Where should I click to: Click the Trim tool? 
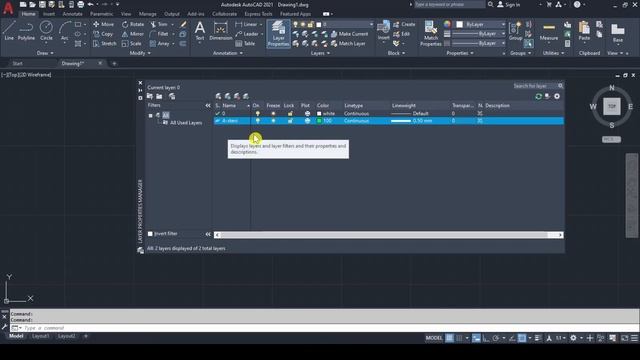(x=159, y=24)
